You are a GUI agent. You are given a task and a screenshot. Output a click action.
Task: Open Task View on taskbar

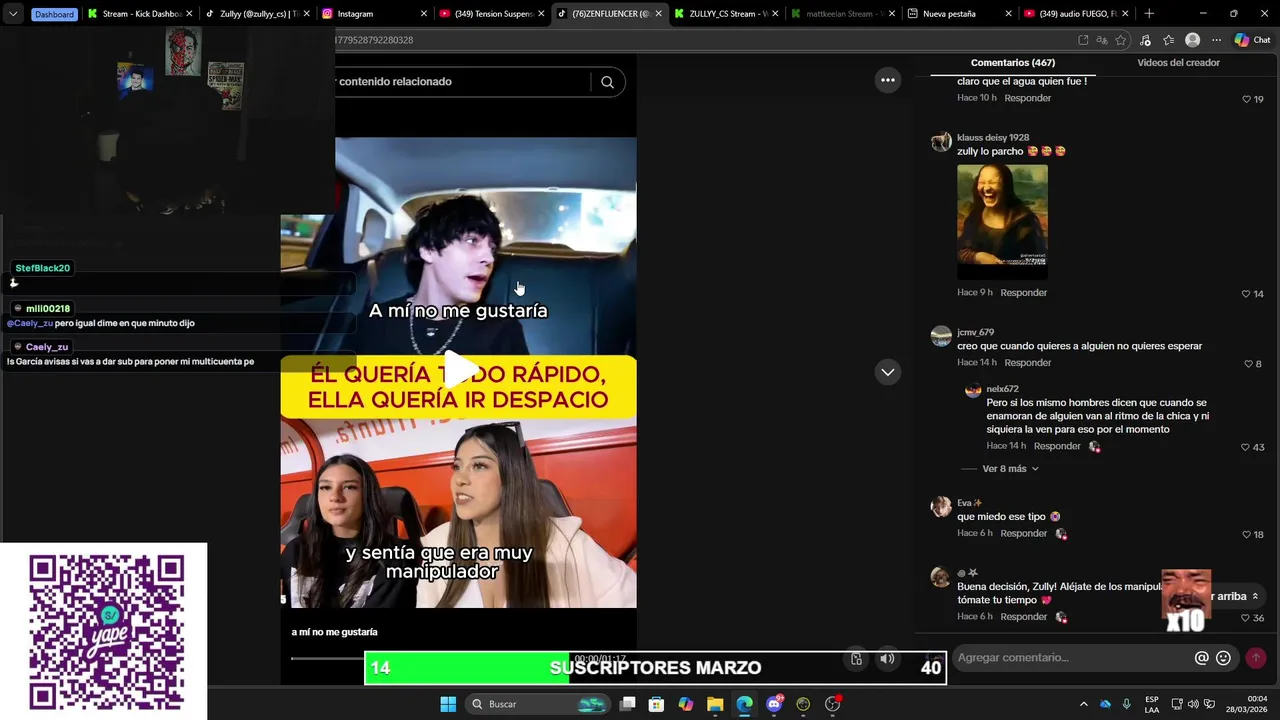628,704
